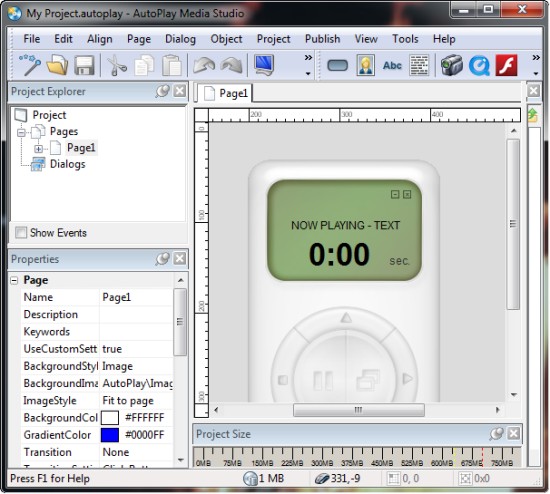
Task: Open object toolbar options dropdown arrow
Action: (536, 73)
